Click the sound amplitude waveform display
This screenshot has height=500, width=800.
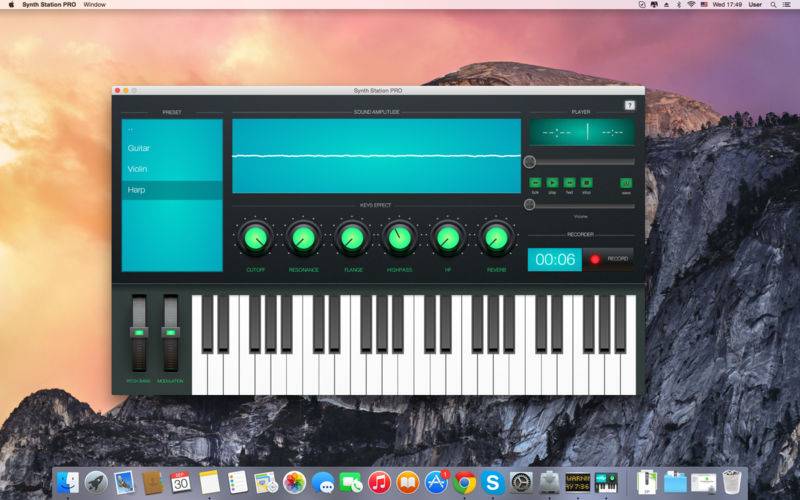(377, 156)
